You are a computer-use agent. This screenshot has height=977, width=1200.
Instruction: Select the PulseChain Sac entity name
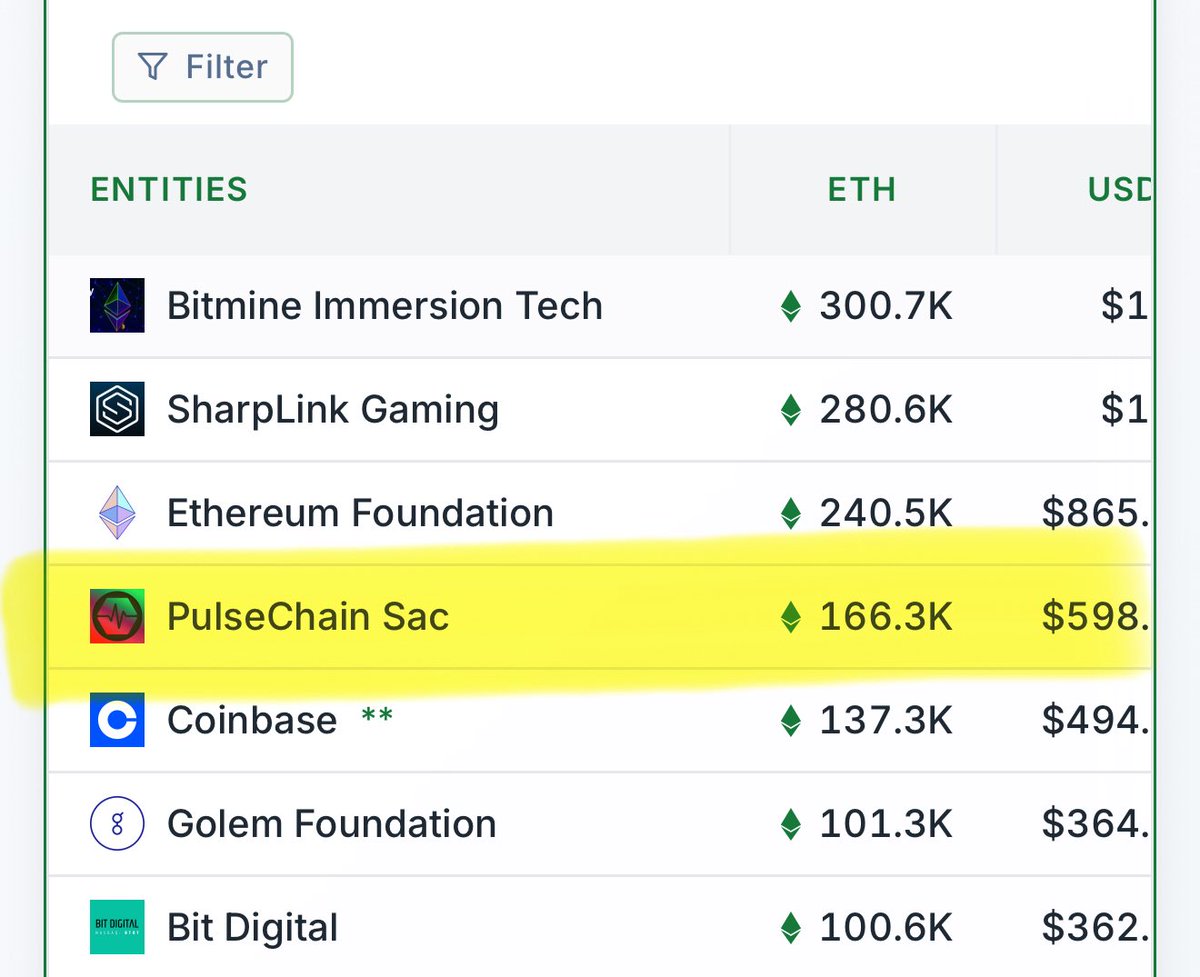[x=308, y=617]
